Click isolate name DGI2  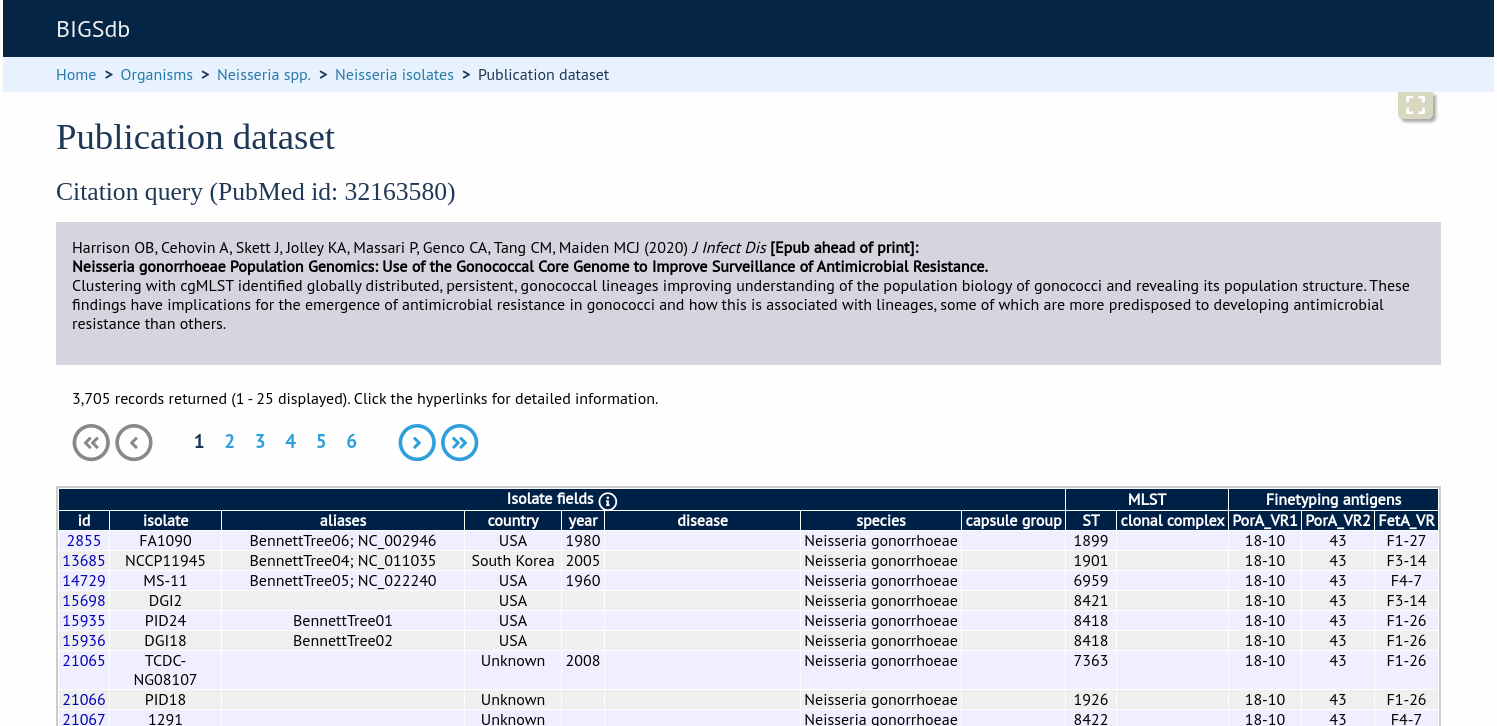[166, 601]
